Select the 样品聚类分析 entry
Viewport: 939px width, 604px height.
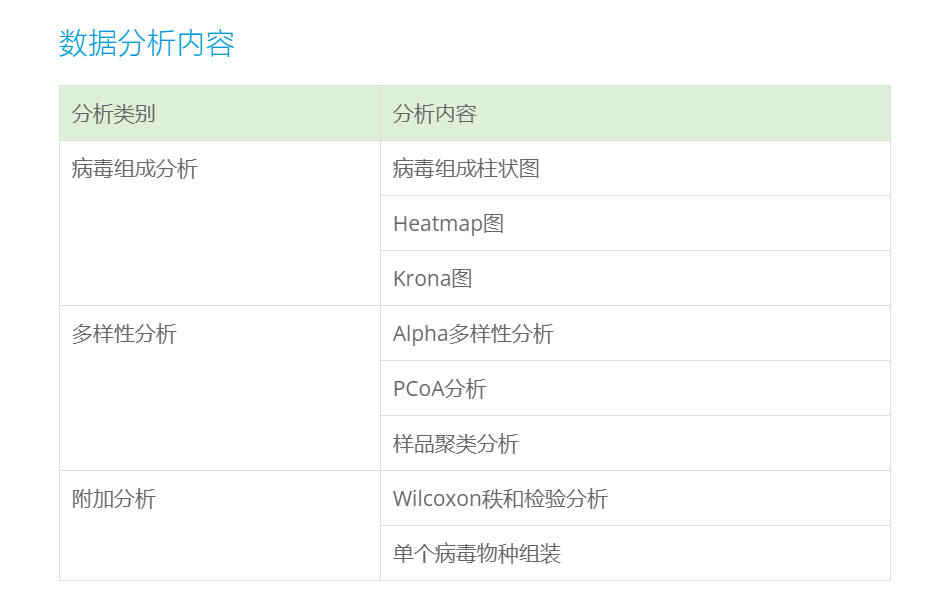click(x=456, y=444)
